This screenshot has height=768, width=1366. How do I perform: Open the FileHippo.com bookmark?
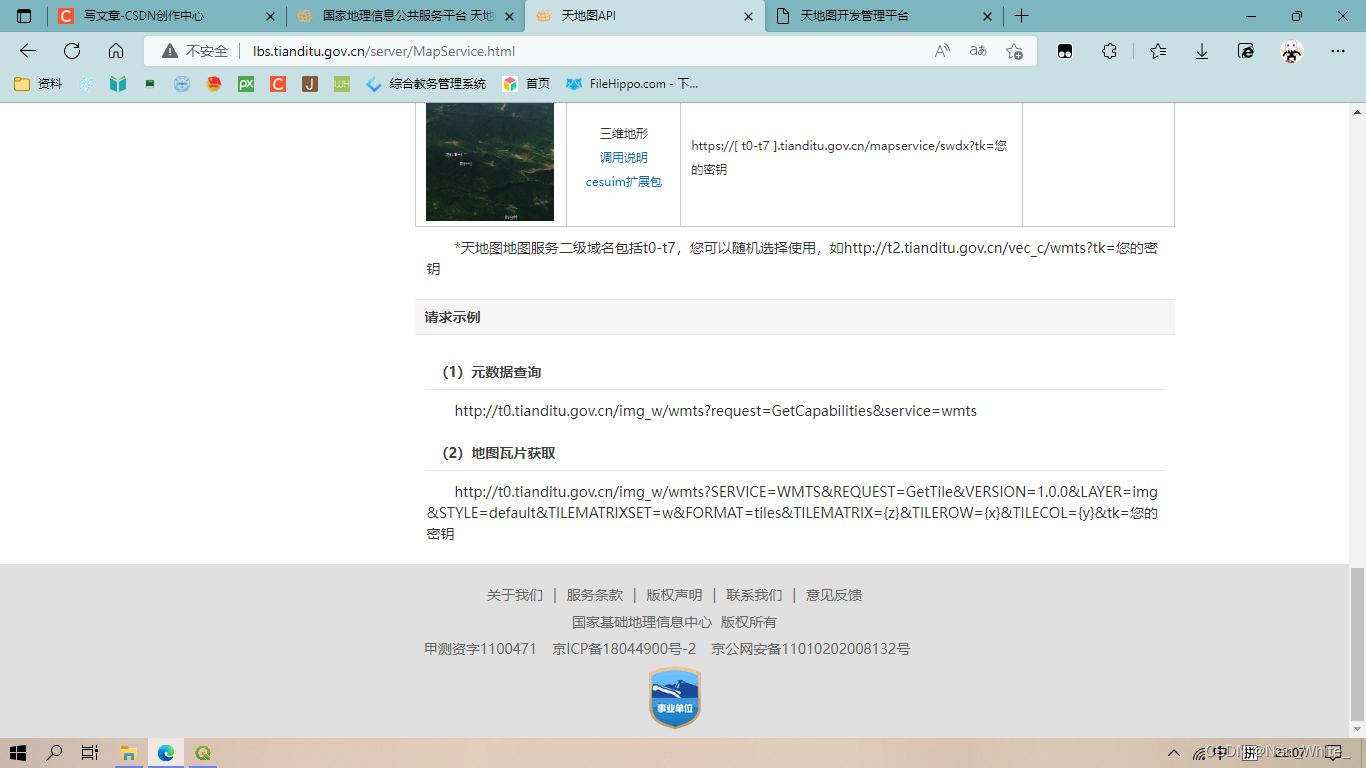[632, 84]
